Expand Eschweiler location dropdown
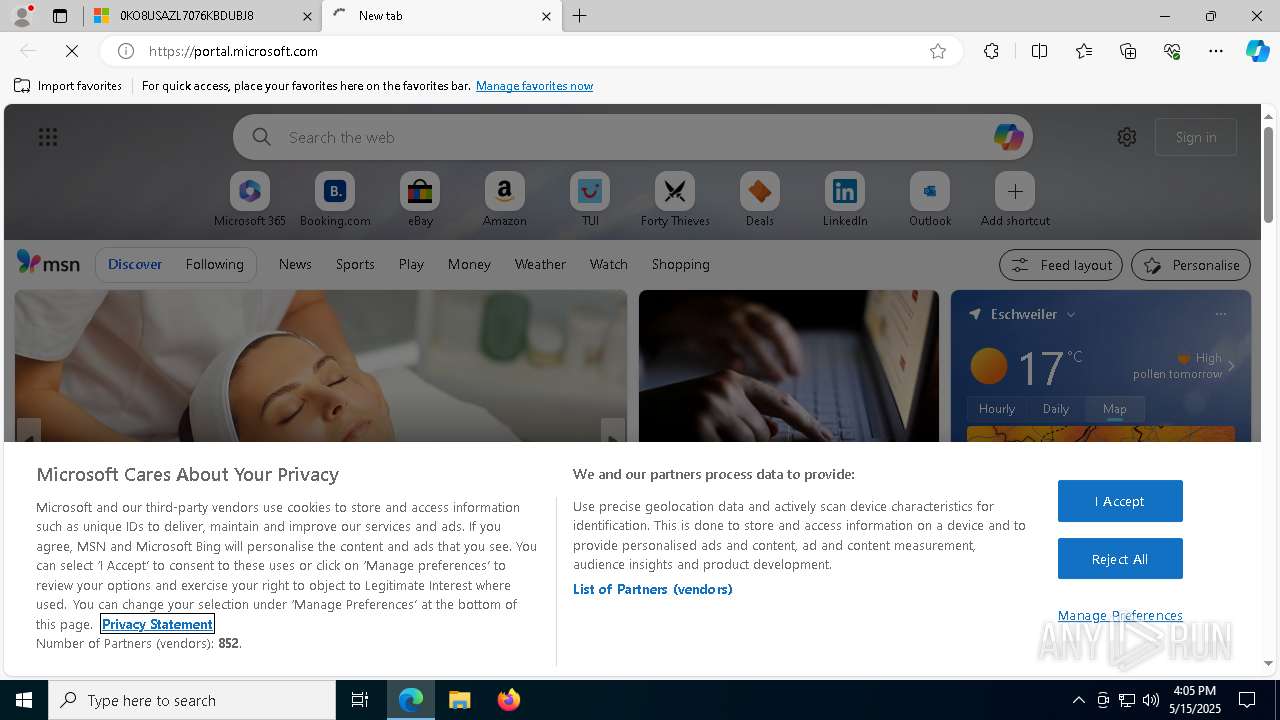This screenshot has height=720, width=1280. point(1071,314)
